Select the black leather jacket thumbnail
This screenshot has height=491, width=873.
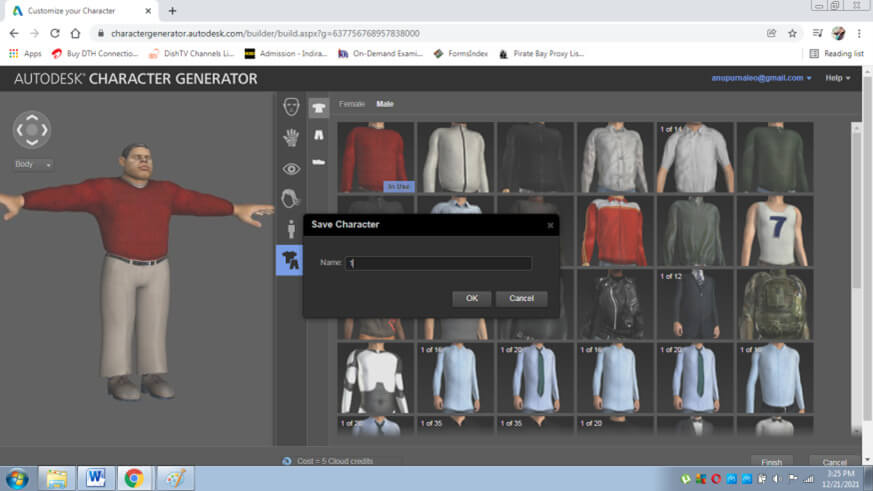[x=615, y=305]
